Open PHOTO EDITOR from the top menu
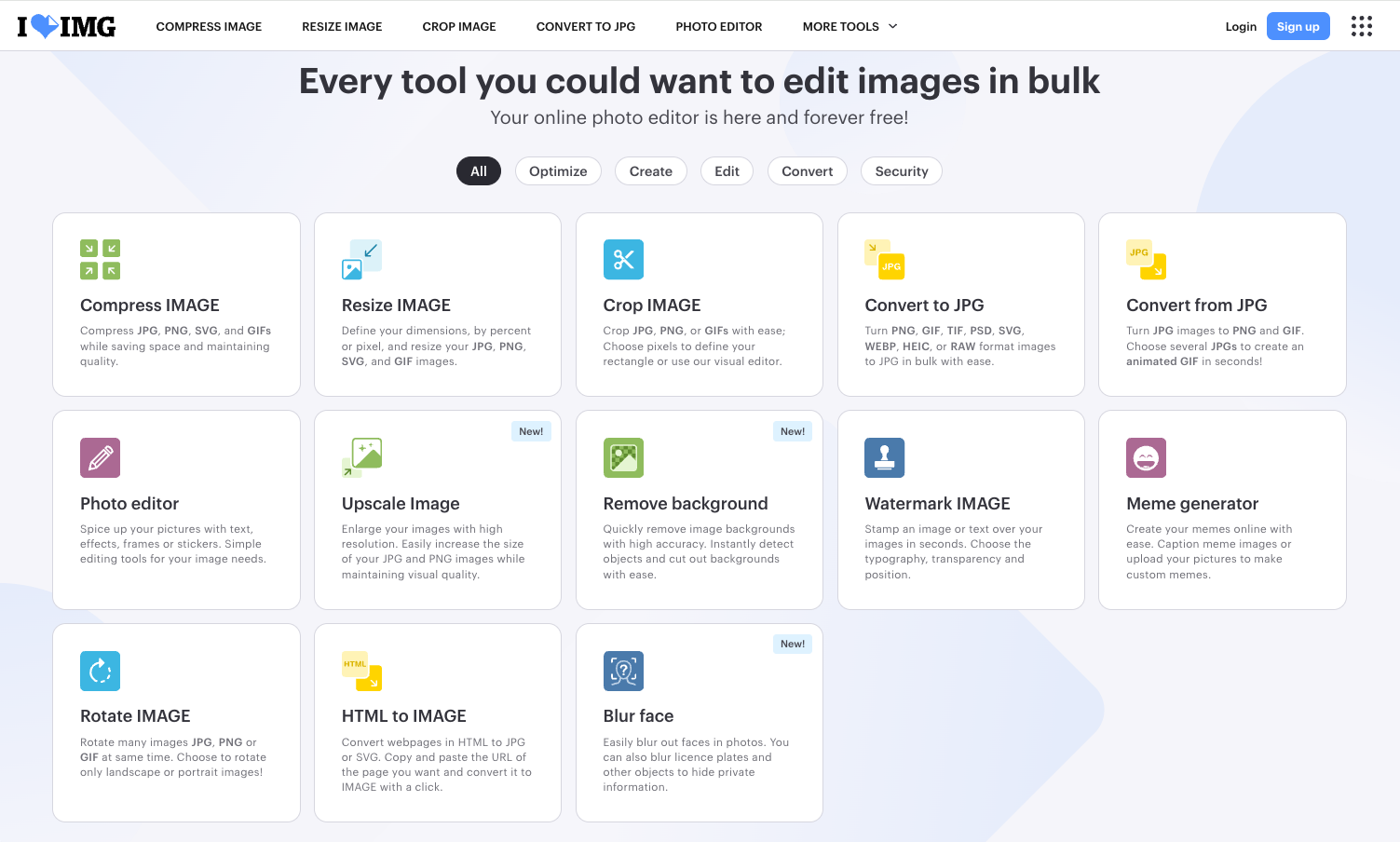 pos(719,26)
